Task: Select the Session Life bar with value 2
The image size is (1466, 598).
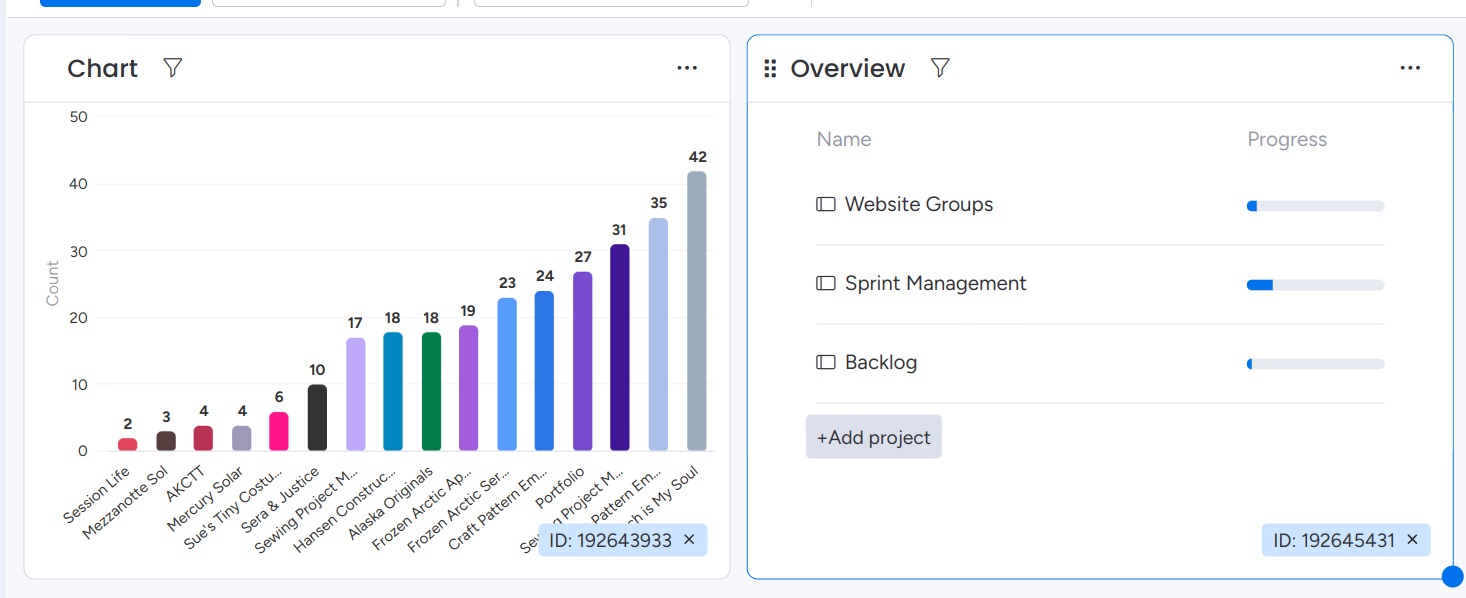Action: click(128, 444)
